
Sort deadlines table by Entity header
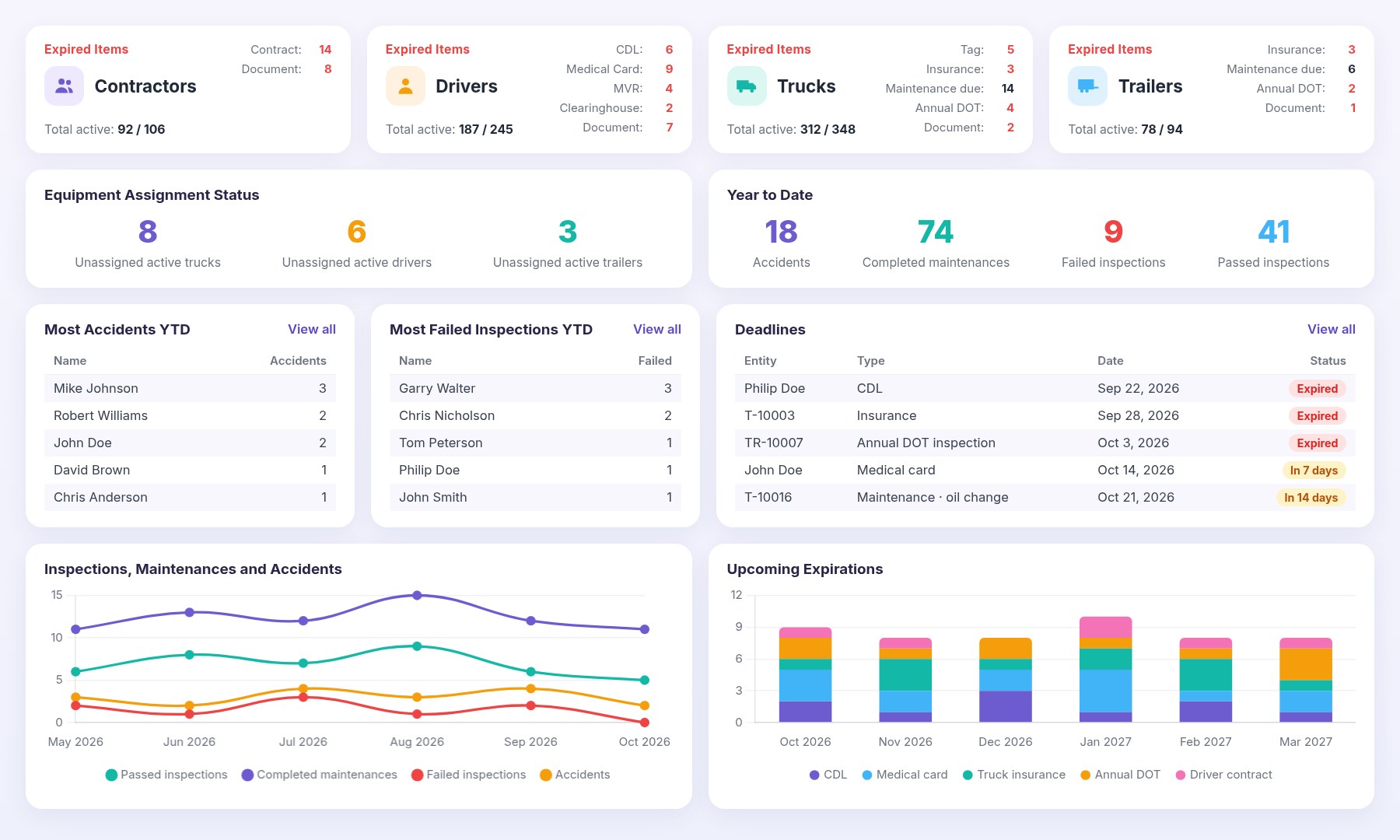[760, 361]
